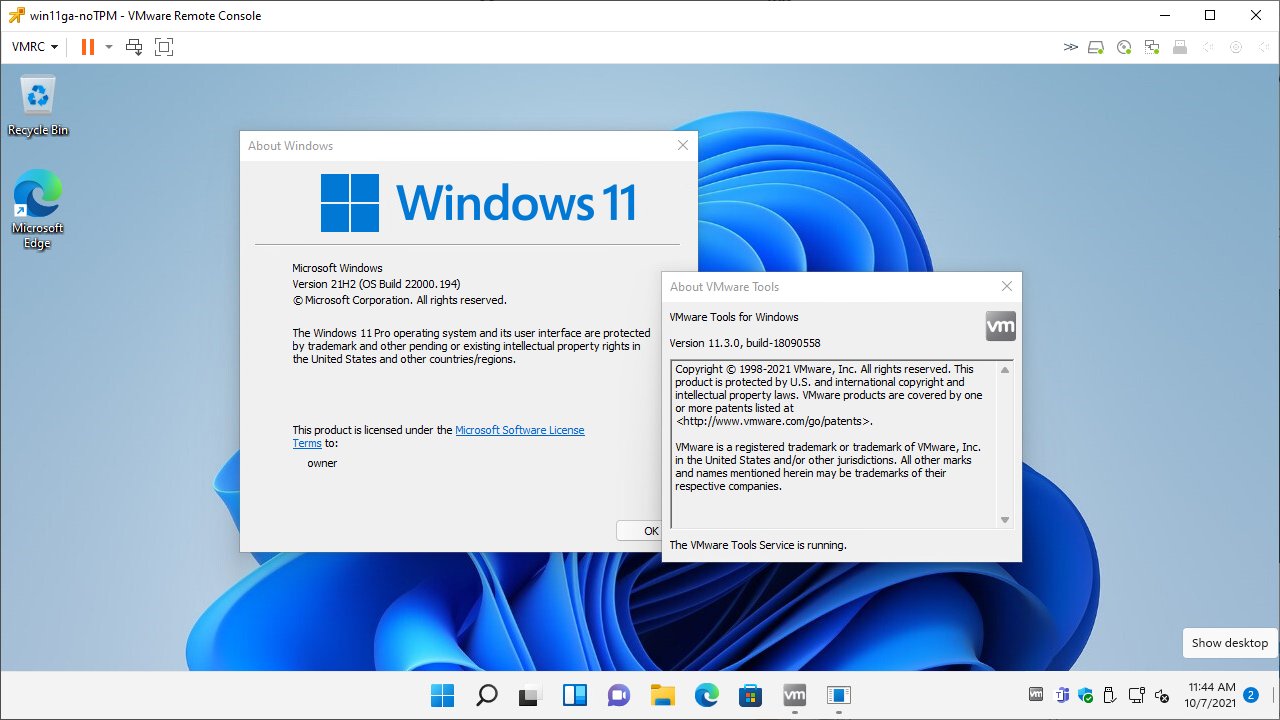The width and height of the screenshot is (1280, 720).
Task: Click 'Version 11.3.0, build-18090558' text
Action: click(745, 343)
